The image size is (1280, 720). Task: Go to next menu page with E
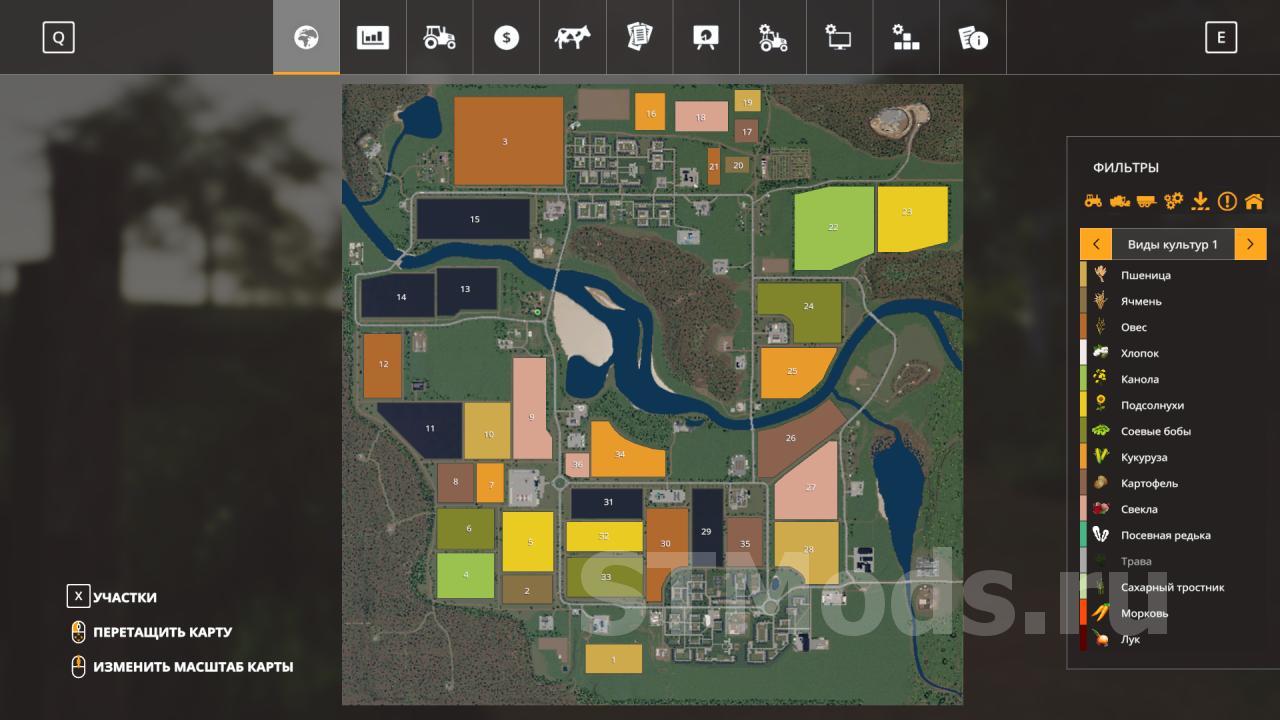coord(1220,38)
